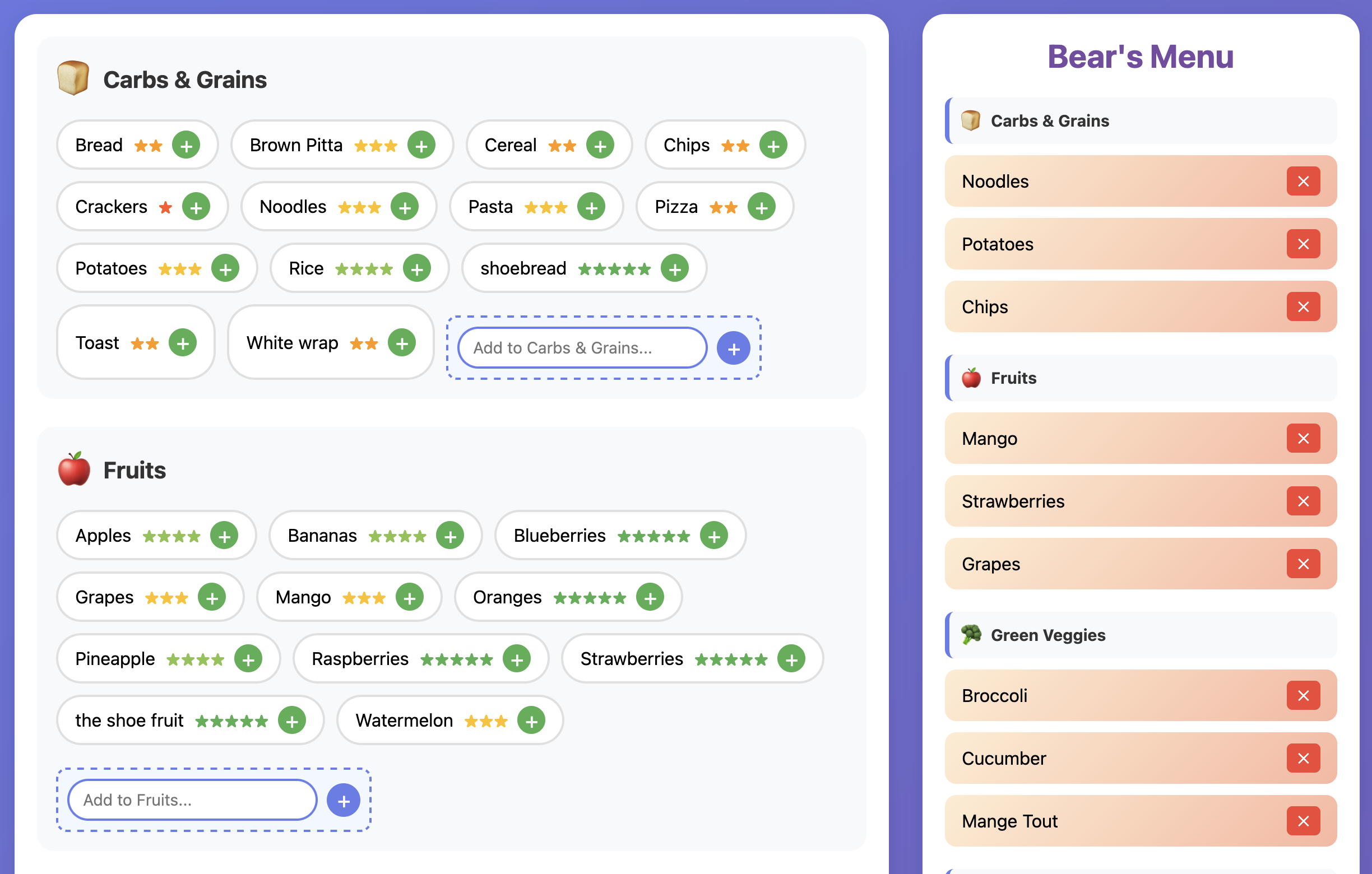Screen dimensions: 1372x874
Task: Remove Chips from Bear's Menu
Action: (x=1304, y=307)
